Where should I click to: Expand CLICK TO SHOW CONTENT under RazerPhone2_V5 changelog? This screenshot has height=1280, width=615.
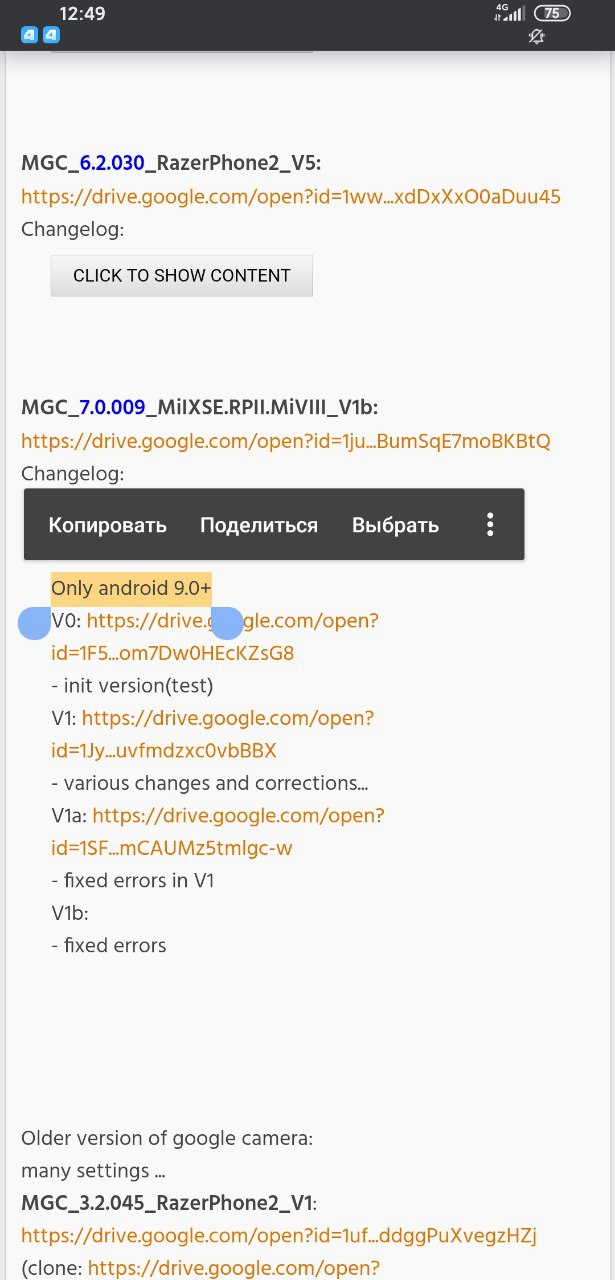tap(182, 276)
